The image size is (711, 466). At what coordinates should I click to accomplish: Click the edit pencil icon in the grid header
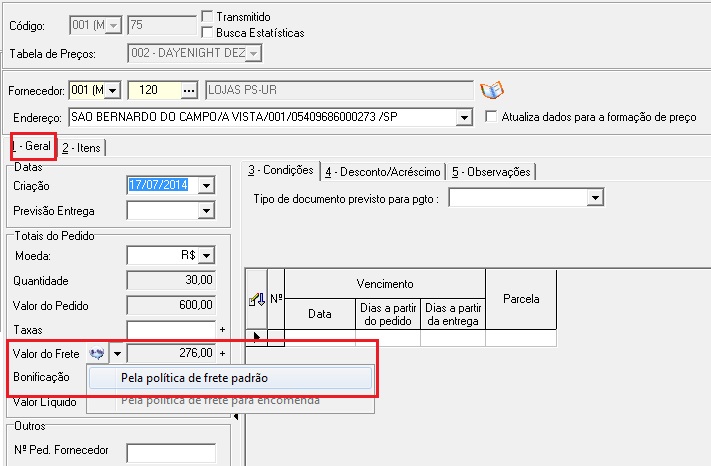coord(257,299)
